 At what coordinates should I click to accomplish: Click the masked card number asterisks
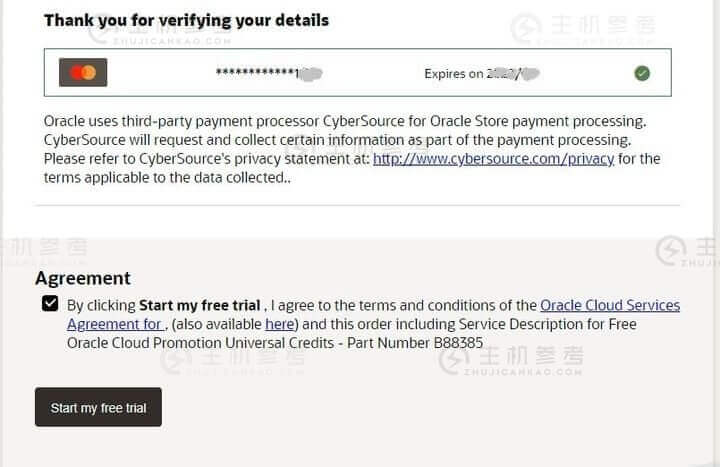click(x=255, y=74)
